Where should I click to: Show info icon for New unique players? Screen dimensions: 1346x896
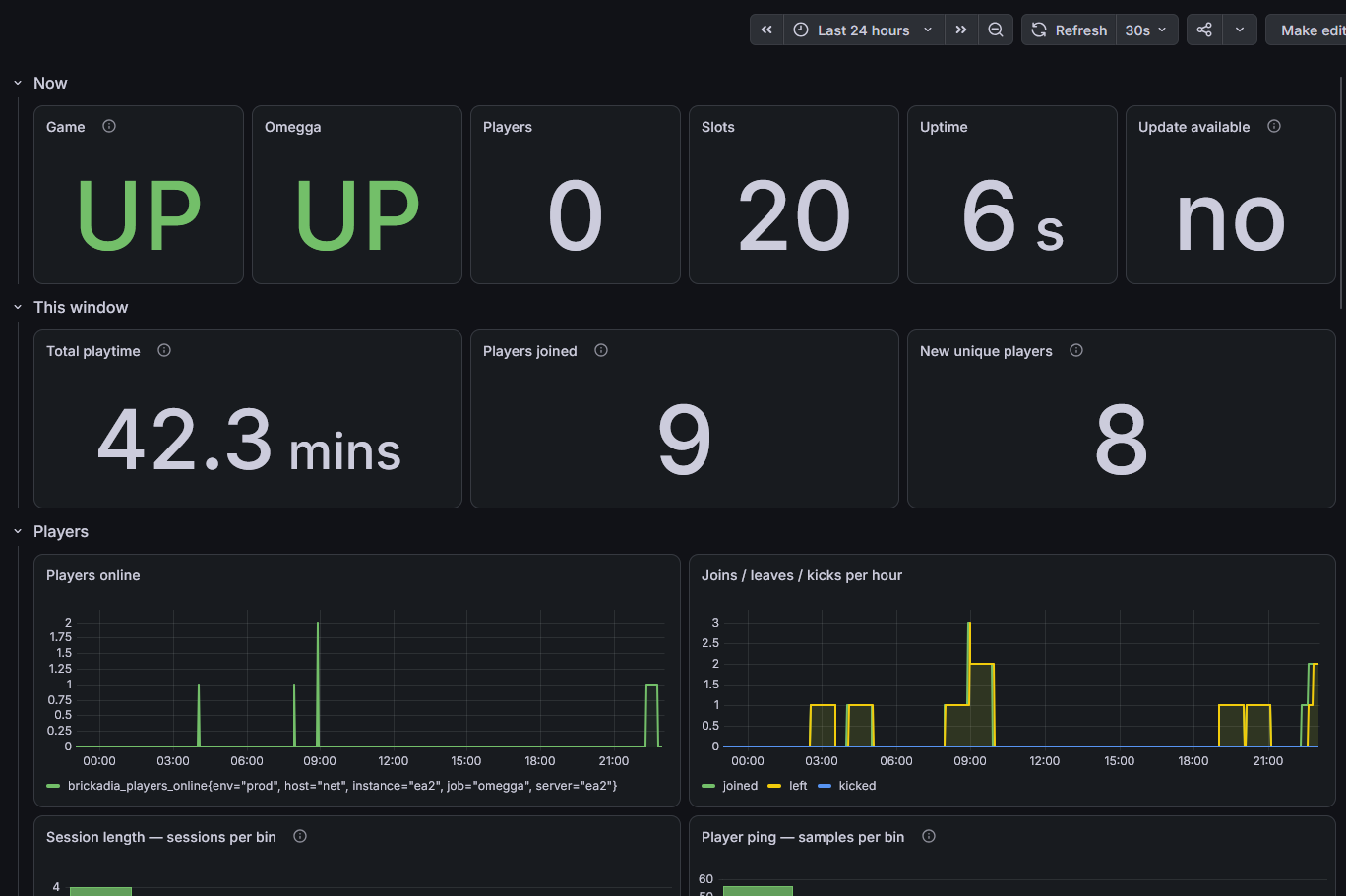(x=1076, y=350)
